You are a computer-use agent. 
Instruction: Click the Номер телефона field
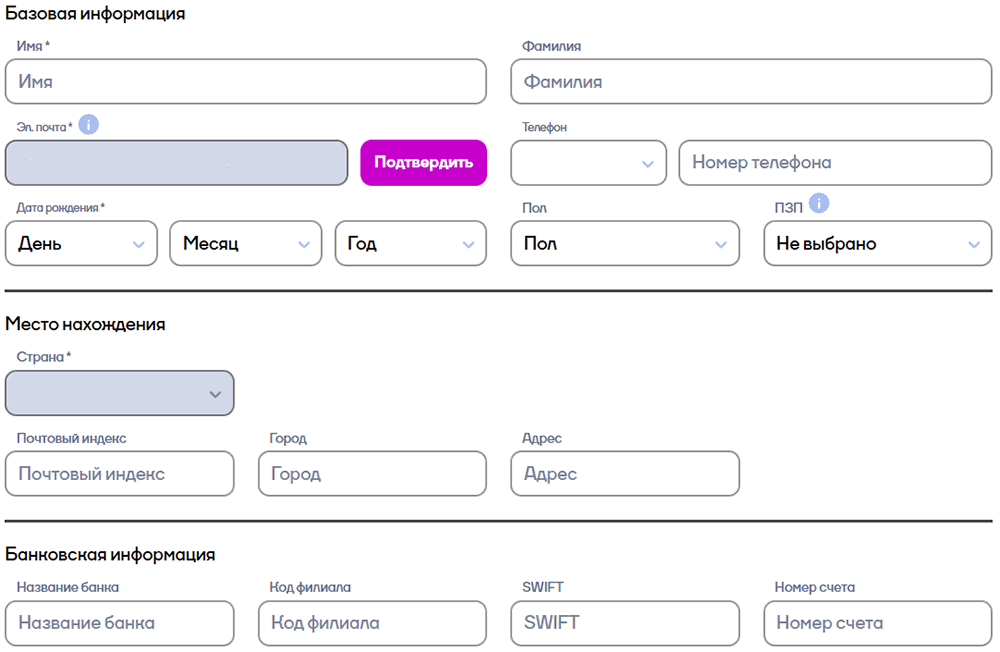[x=835, y=163]
